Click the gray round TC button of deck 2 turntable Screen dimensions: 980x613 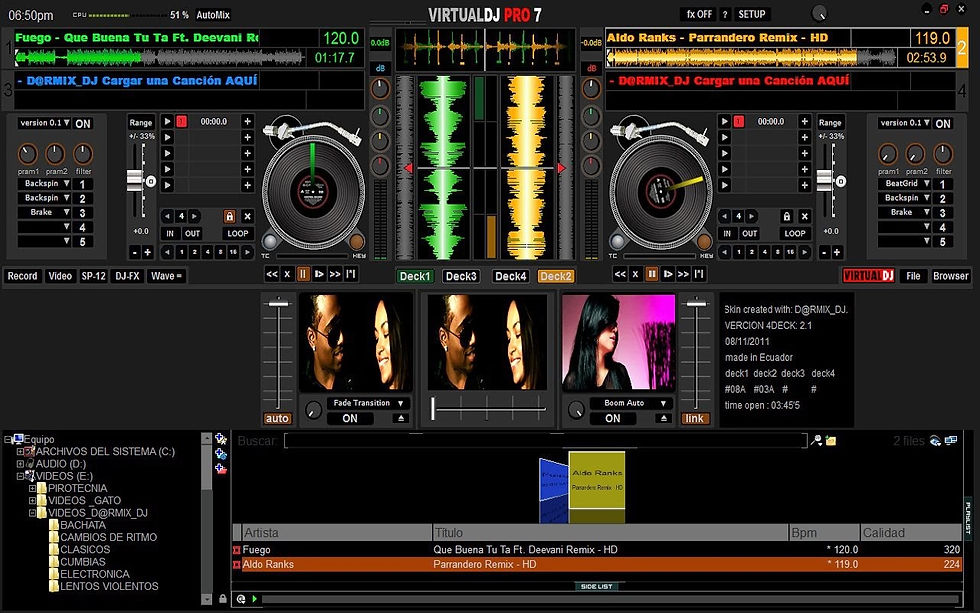(x=618, y=242)
